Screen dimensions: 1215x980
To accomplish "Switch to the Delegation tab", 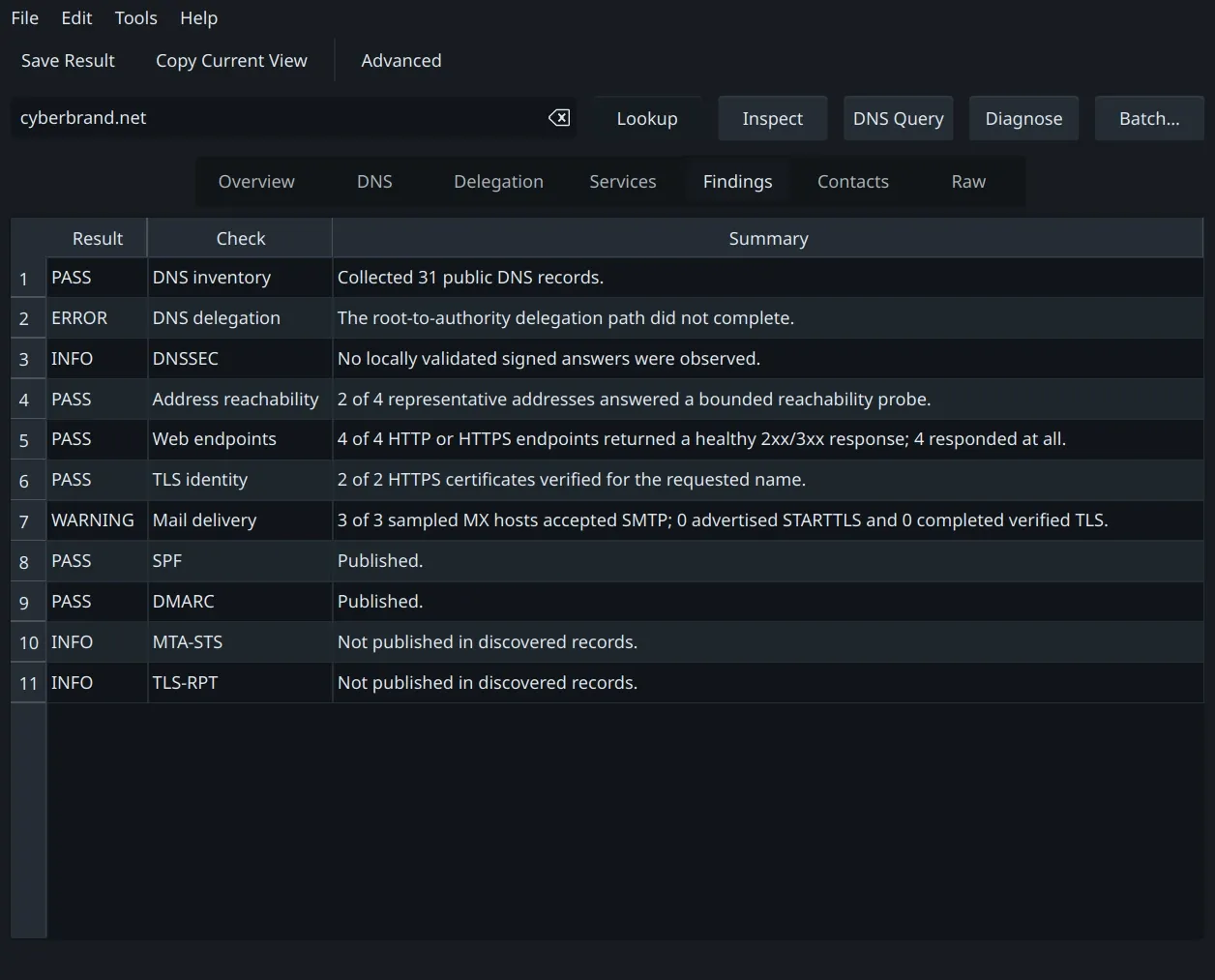I will click(498, 182).
